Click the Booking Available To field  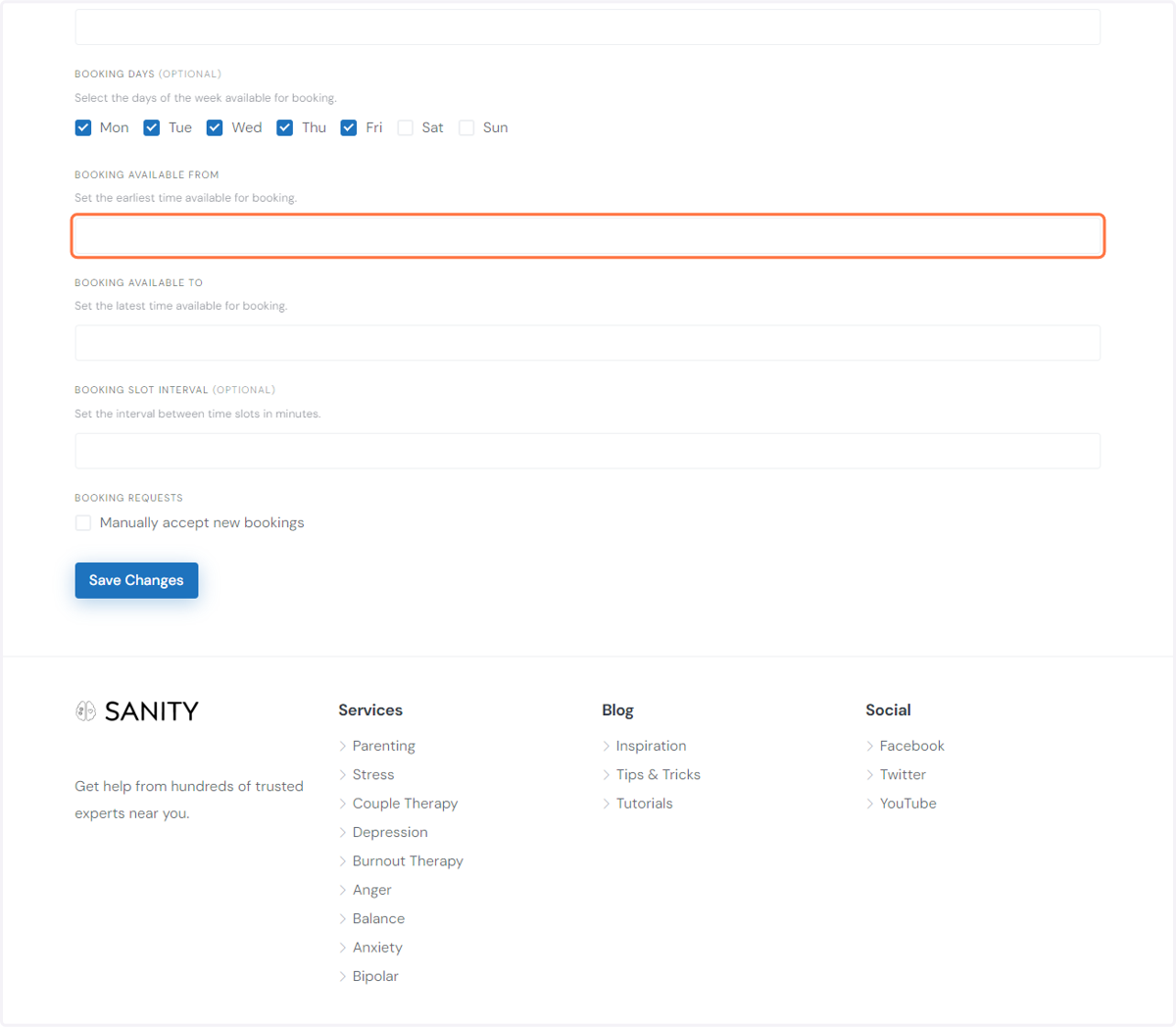point(588,343)
